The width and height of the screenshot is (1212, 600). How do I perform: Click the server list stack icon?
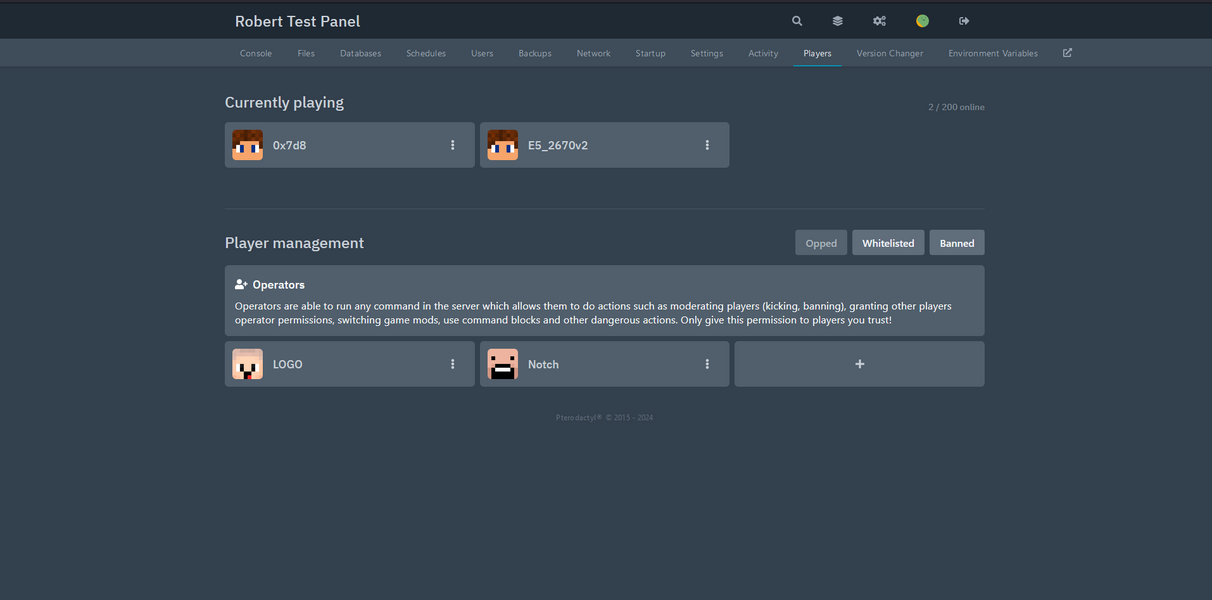(837, 20)
